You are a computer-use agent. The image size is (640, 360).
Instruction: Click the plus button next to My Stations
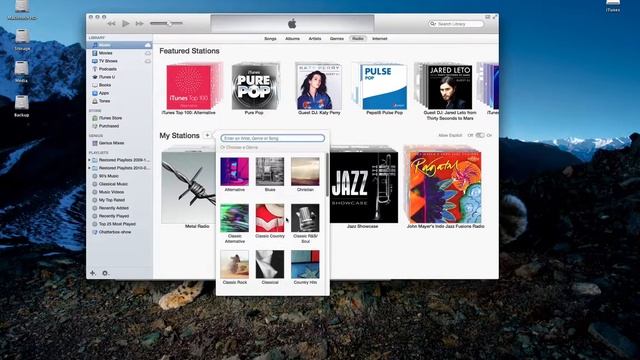[207, 136]
